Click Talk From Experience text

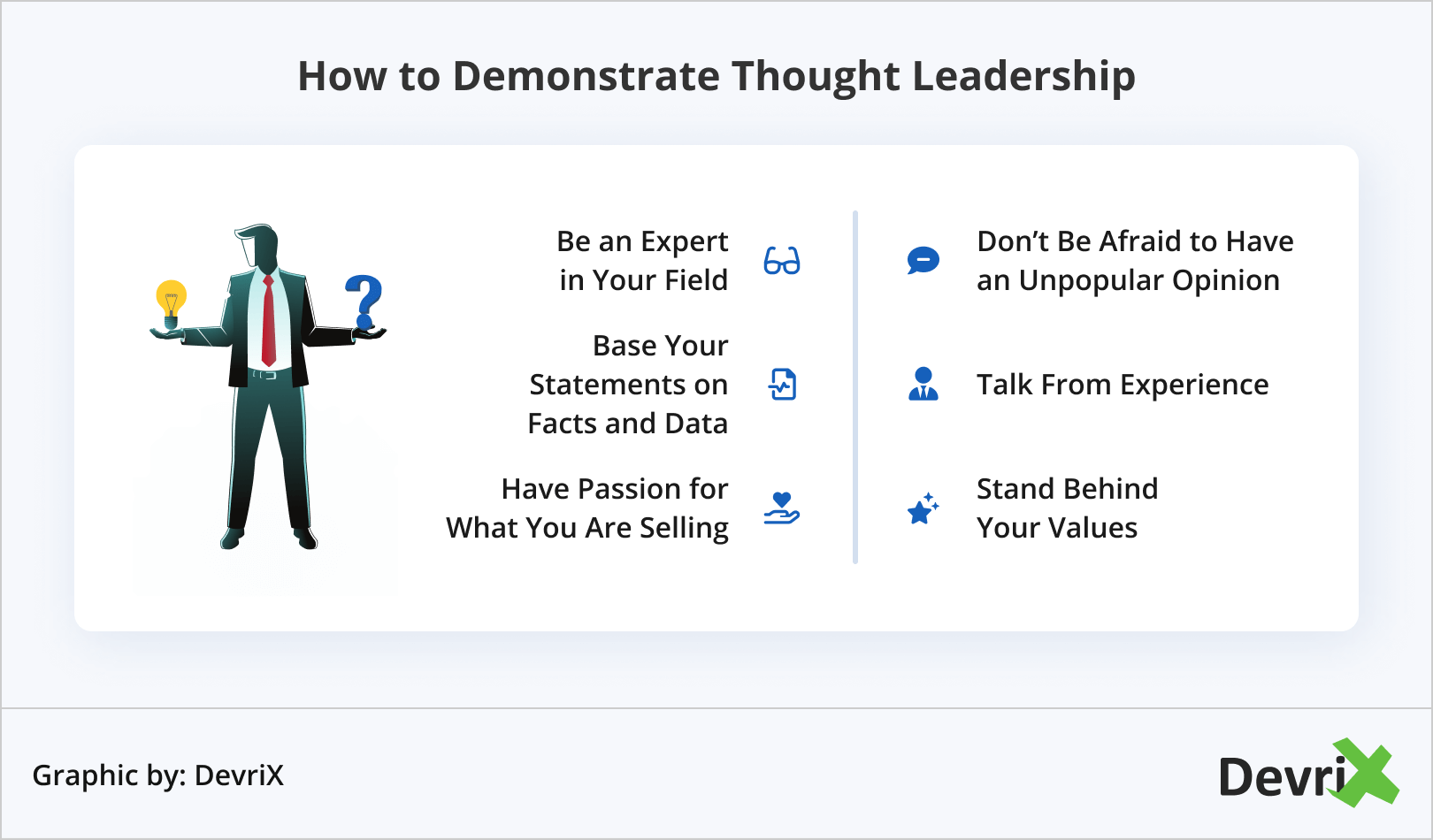click(1123, 385)
